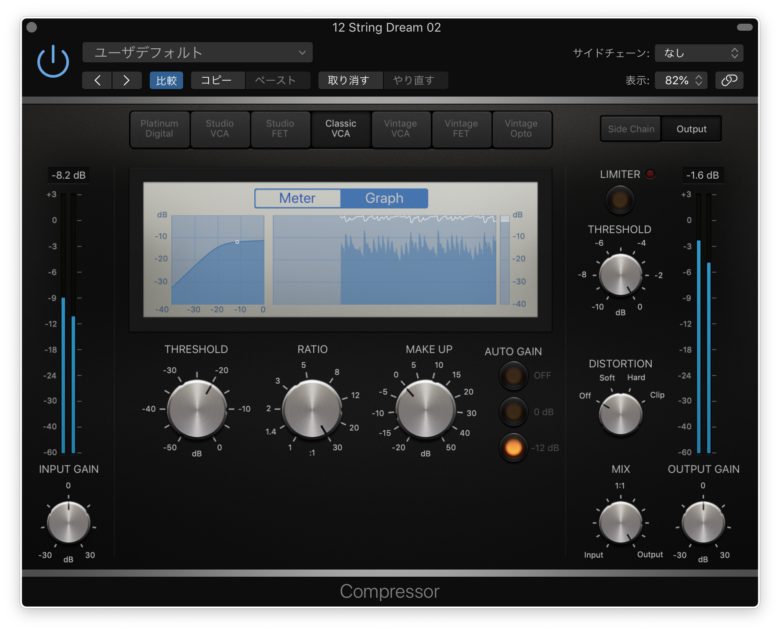
Task: Open the 表示 82% view size dropdown
Action: (681, 80)
